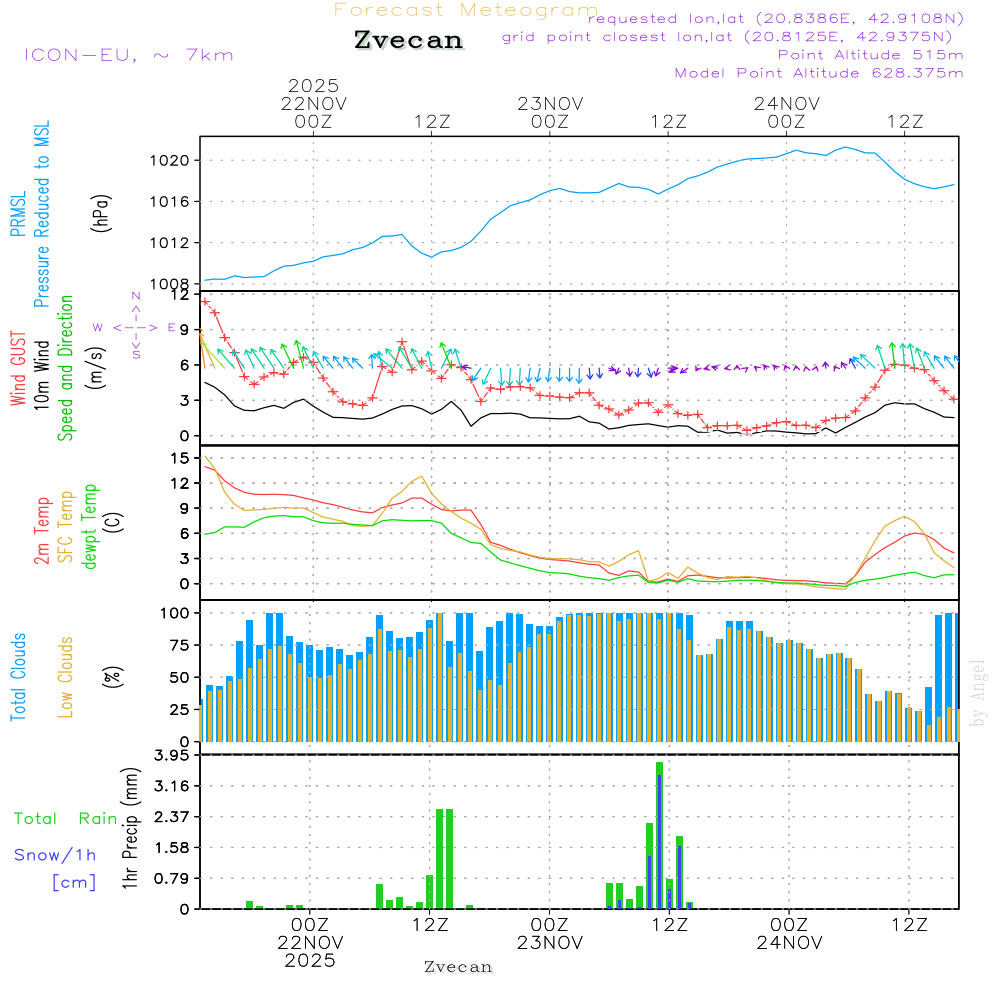The width and height of the screenshot is (1000, 1000).
Task: Click the Forecast Meteogram heading
Action: (x=466, y=10)
